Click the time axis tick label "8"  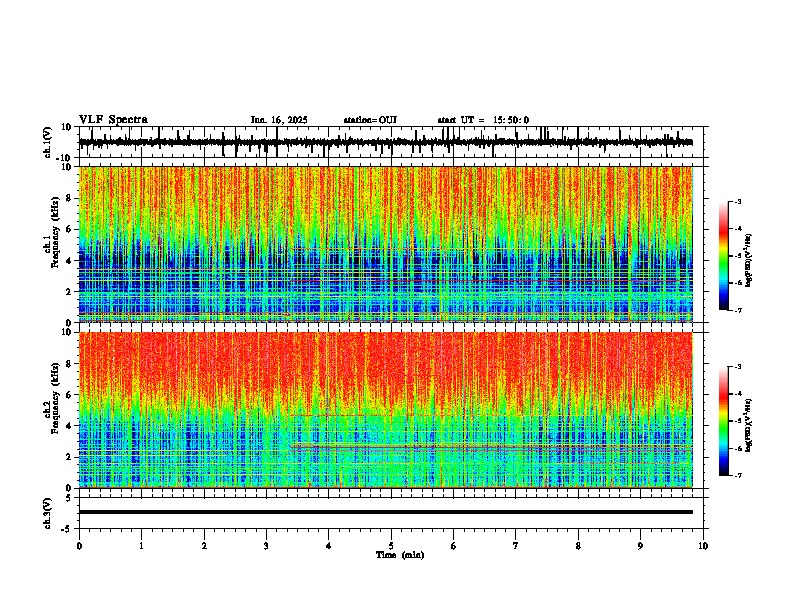pos(578,546)
